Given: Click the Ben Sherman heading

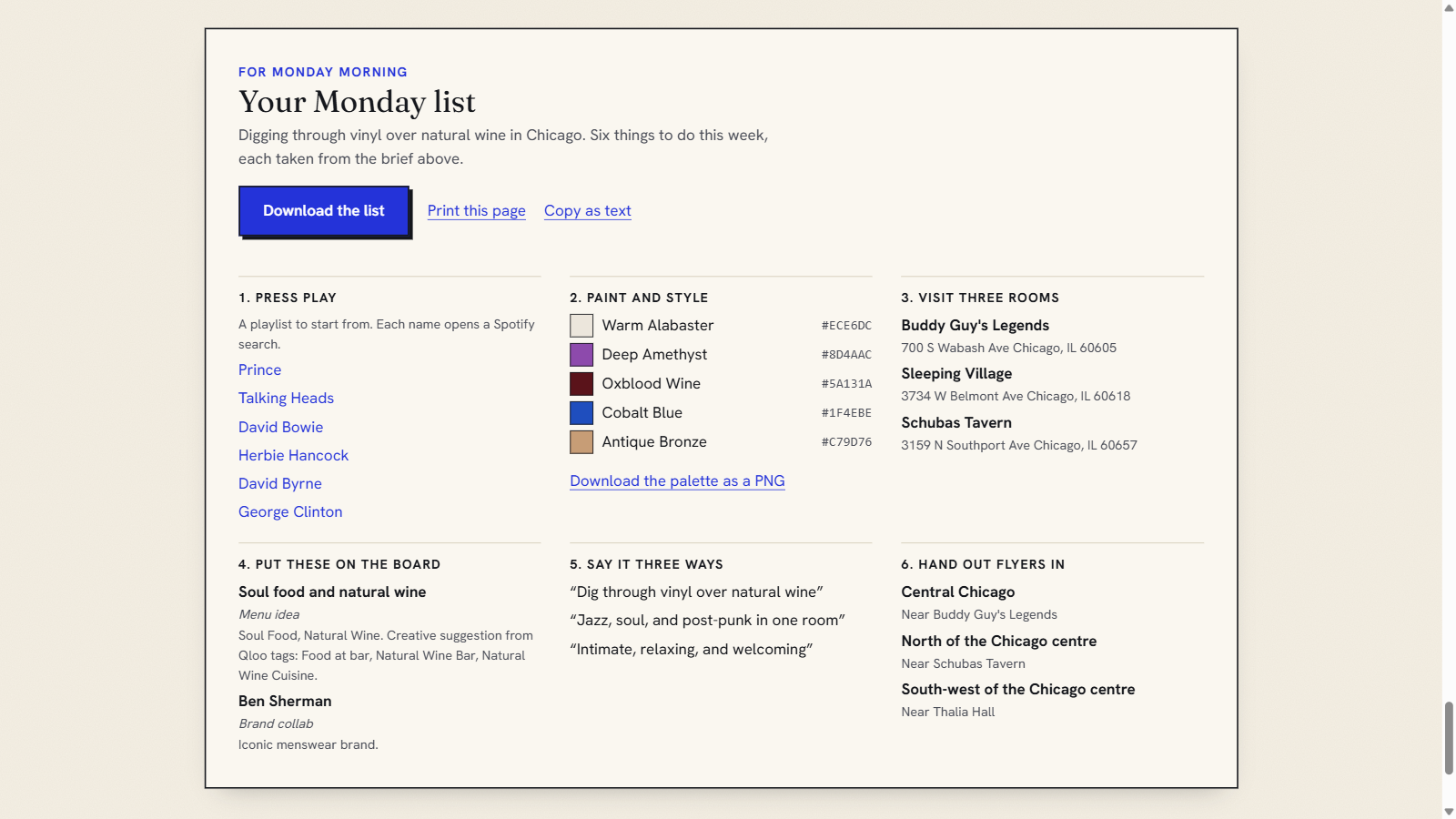Looking at the screenshot, I should coord(285,701).
